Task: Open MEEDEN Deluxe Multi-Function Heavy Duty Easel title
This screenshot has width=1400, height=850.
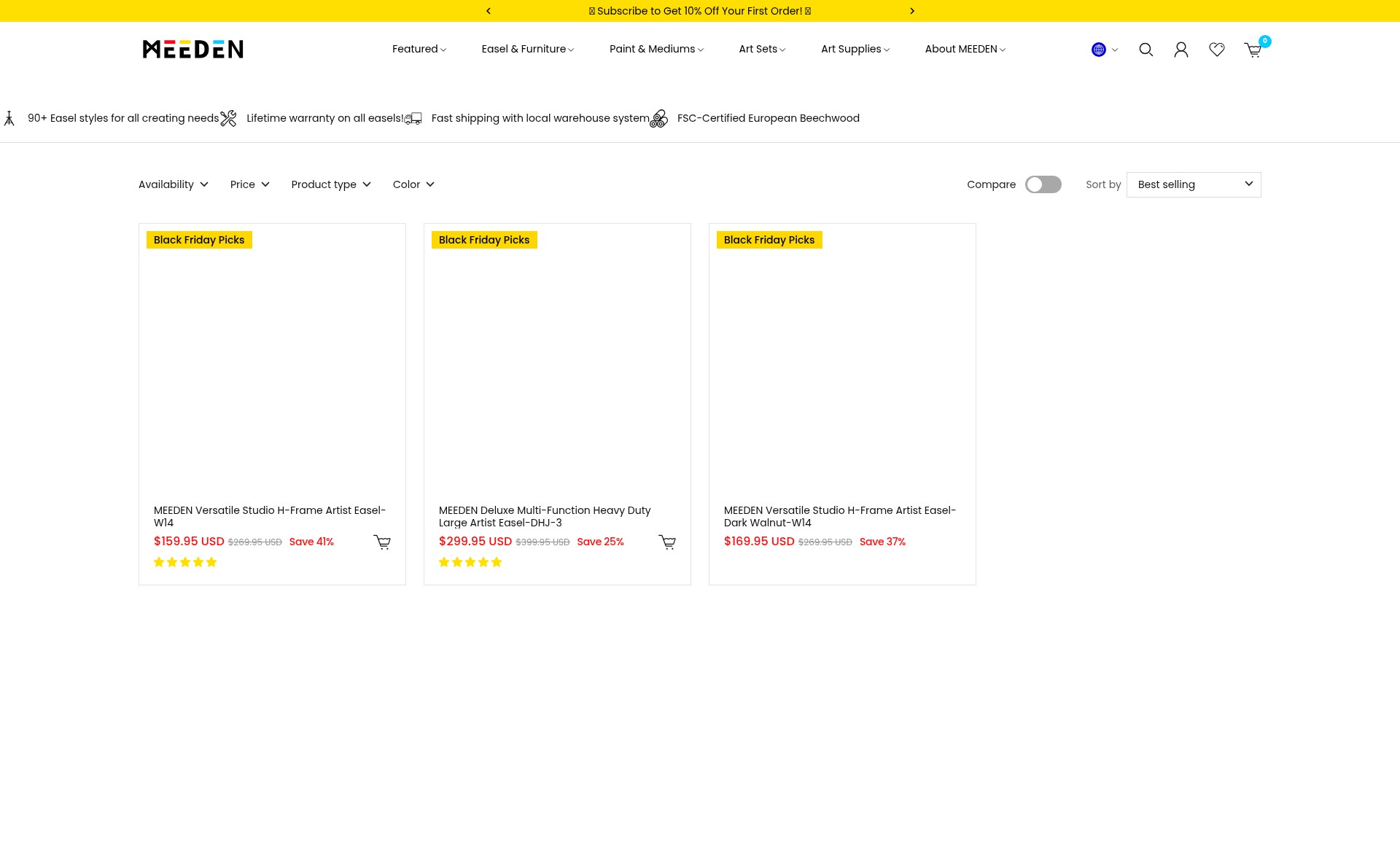Action: [545, 516]
